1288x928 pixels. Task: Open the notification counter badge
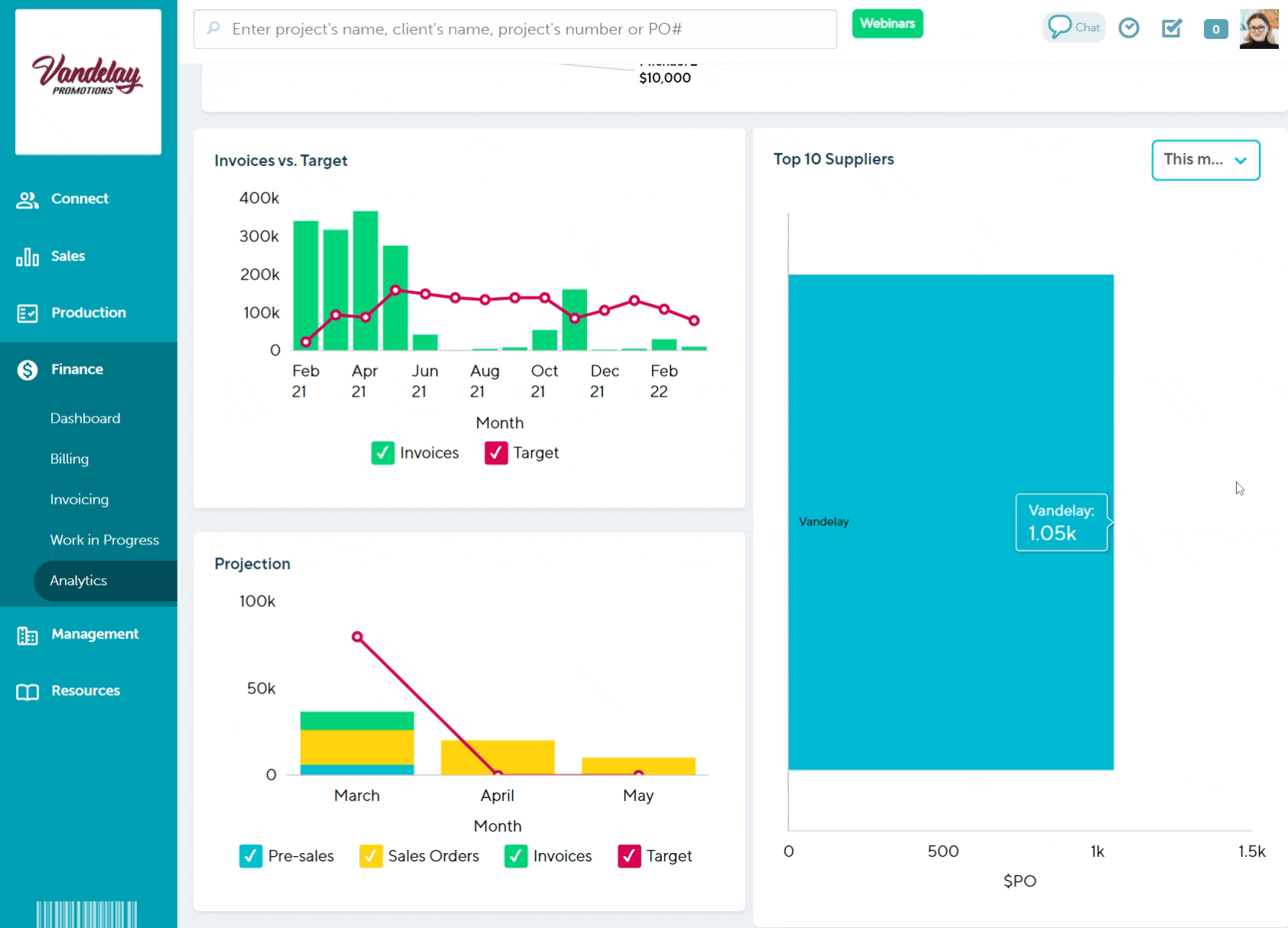[1215, 29]
